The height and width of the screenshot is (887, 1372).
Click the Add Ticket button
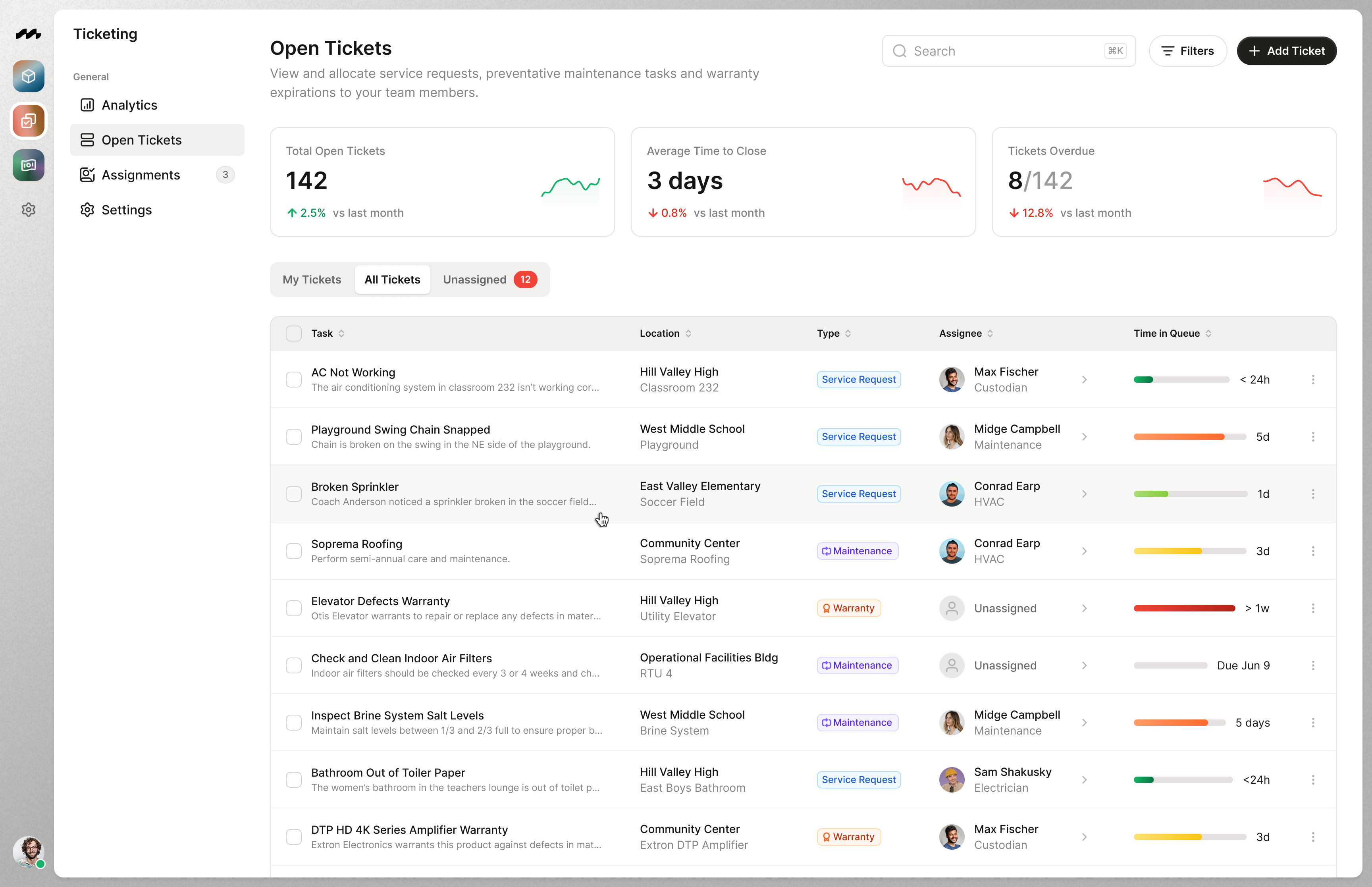coord(1286,51)
